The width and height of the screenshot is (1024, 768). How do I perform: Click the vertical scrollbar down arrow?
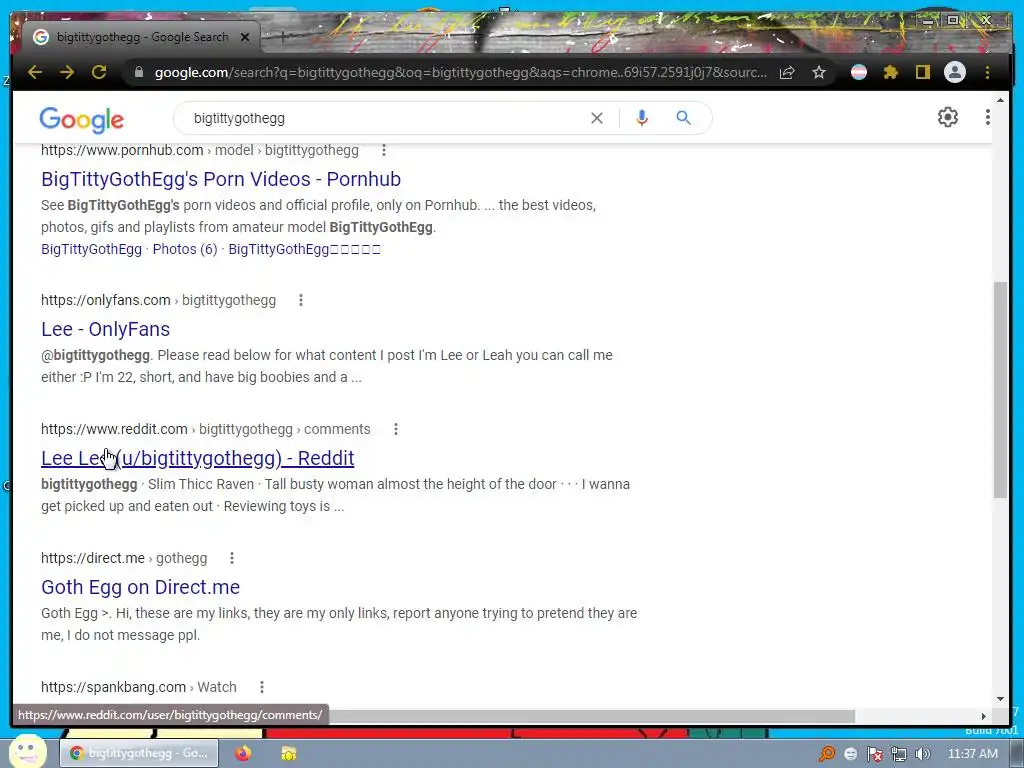[x=1000, y=699]
